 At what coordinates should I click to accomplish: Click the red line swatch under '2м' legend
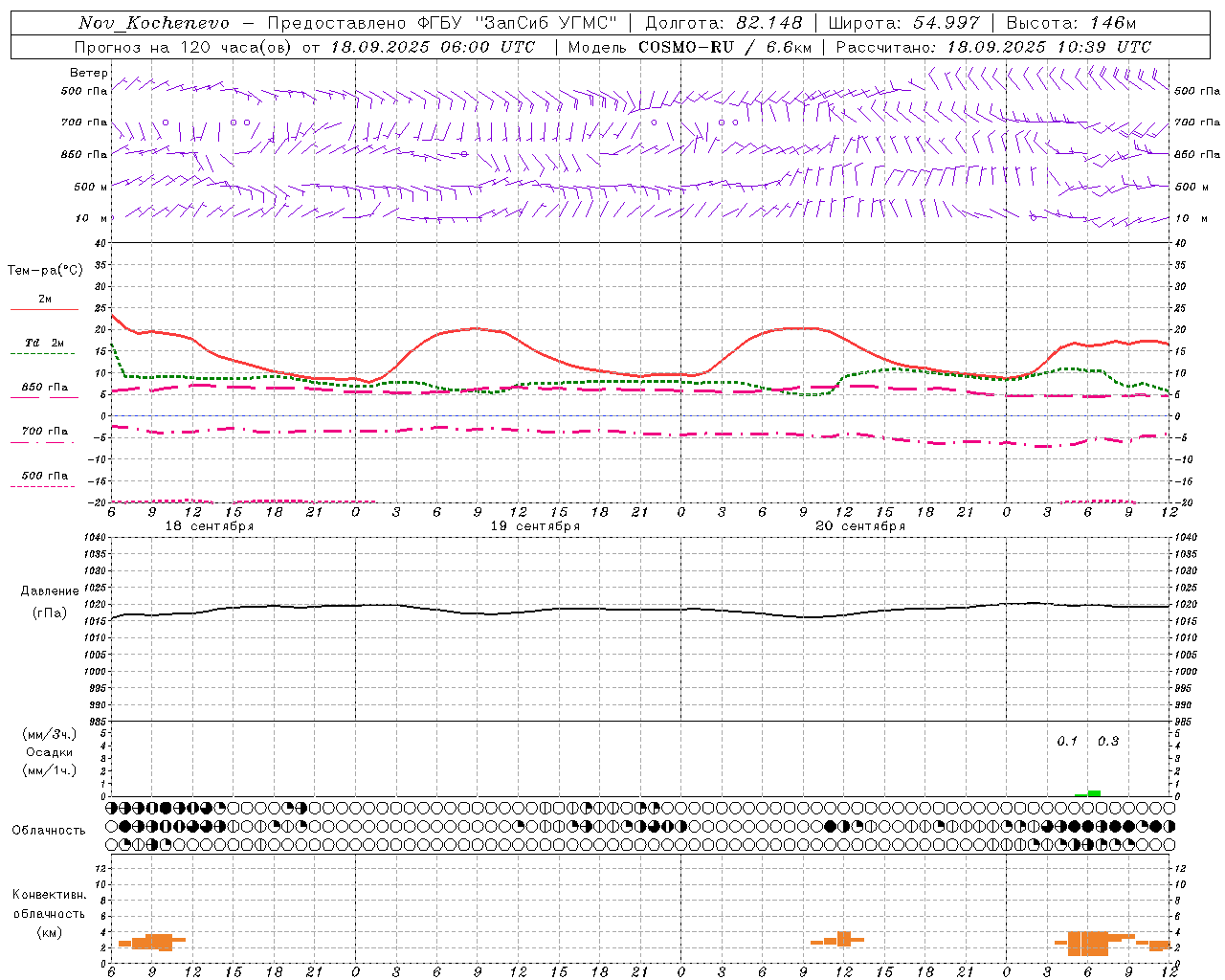(x=44, y=309)
